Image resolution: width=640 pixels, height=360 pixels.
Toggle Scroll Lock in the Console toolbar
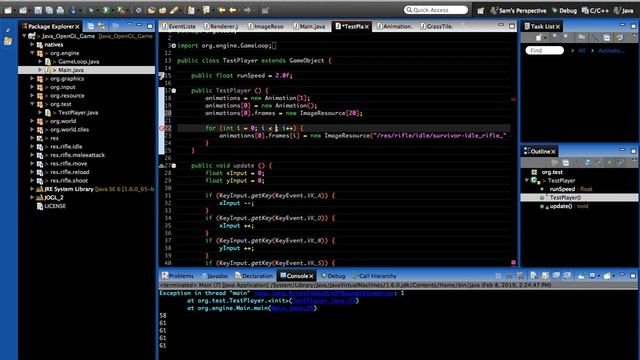coord(545,276)
